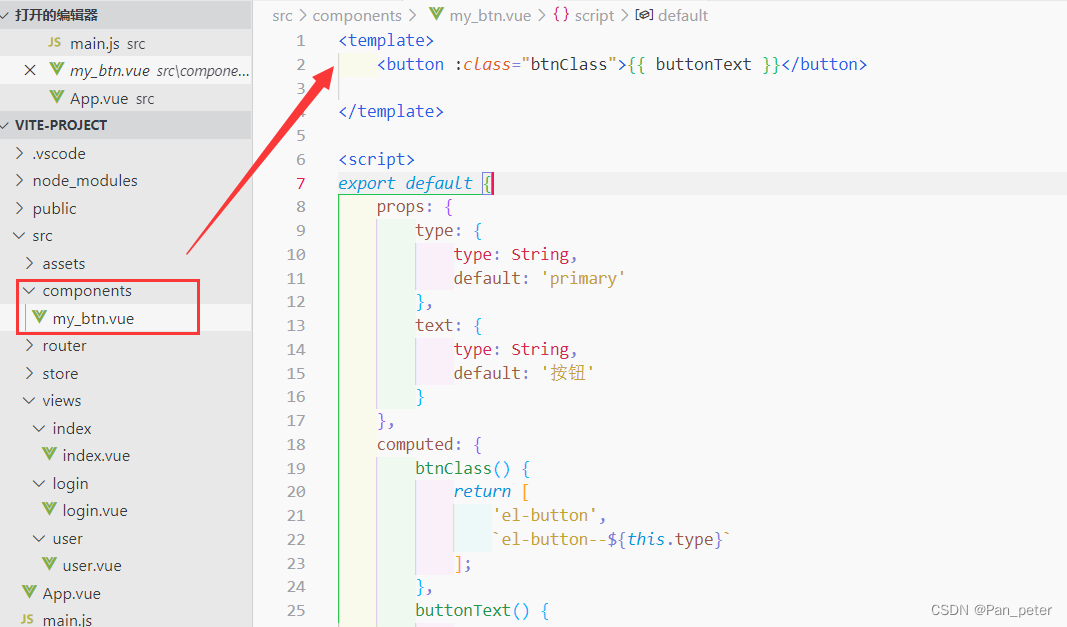1067x627 pixels.
Task: Collapse the views folder chevron
Action: coord(29,400)
